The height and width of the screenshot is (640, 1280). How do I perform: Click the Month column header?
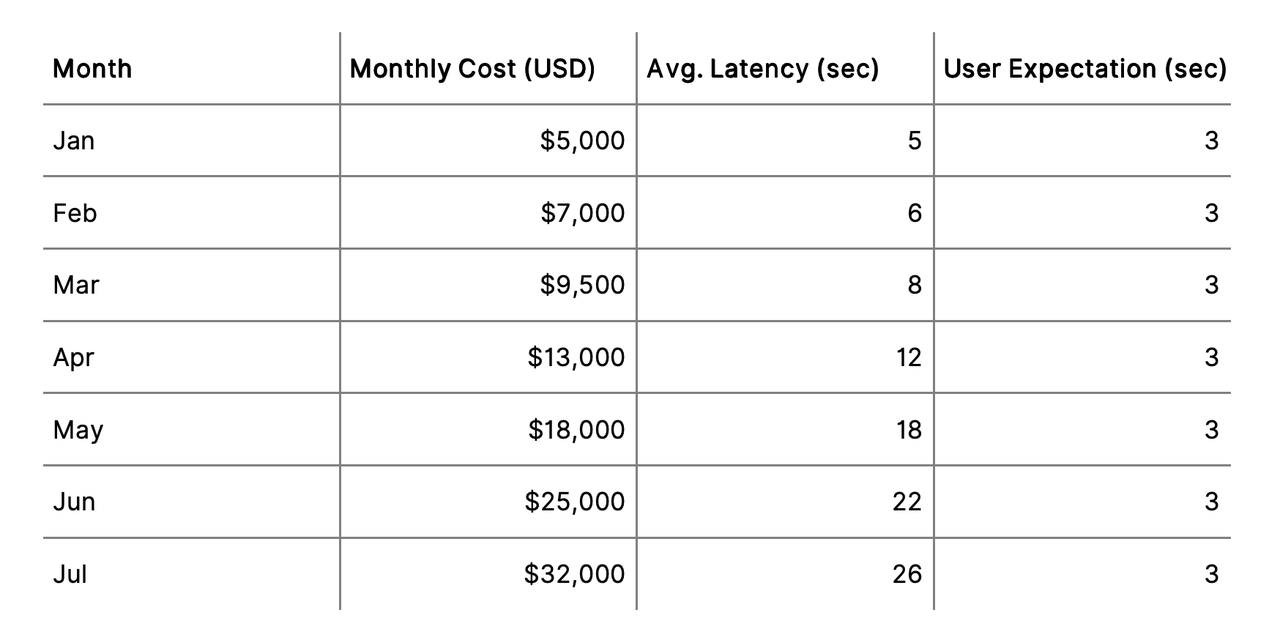[92, 69]
